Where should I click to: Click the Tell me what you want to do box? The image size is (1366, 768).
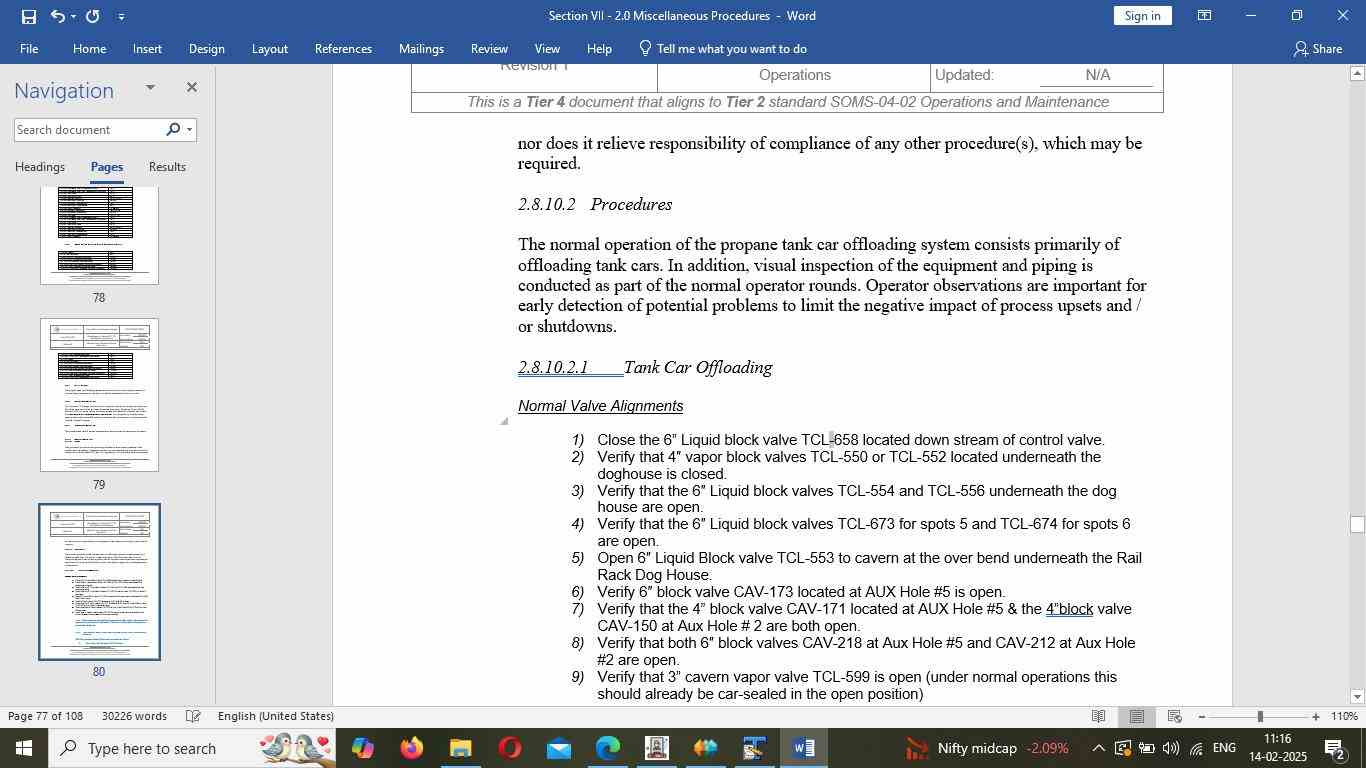[x=722, y=48]
